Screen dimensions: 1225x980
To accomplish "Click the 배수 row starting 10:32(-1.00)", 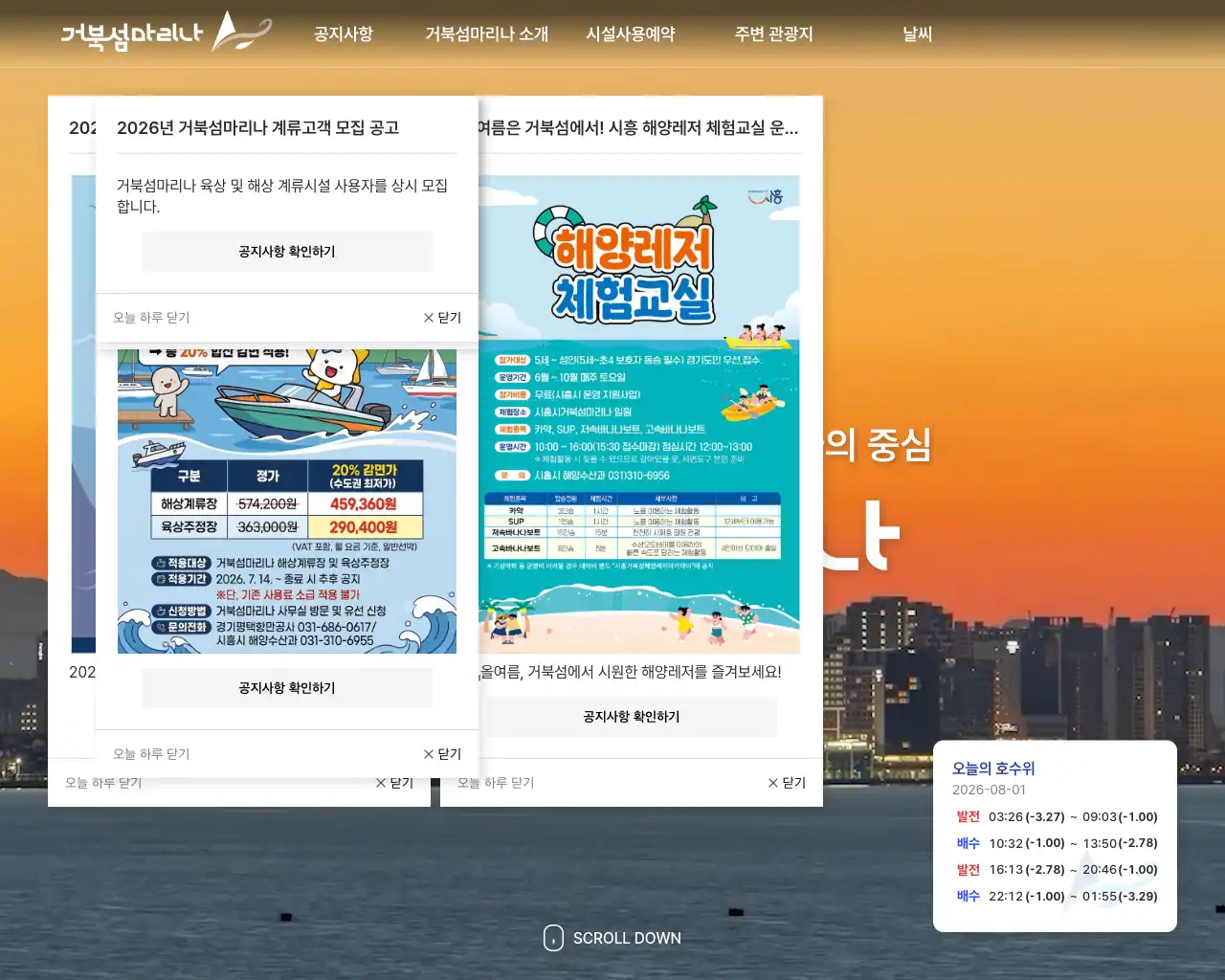I will (x=1057, y=843).
